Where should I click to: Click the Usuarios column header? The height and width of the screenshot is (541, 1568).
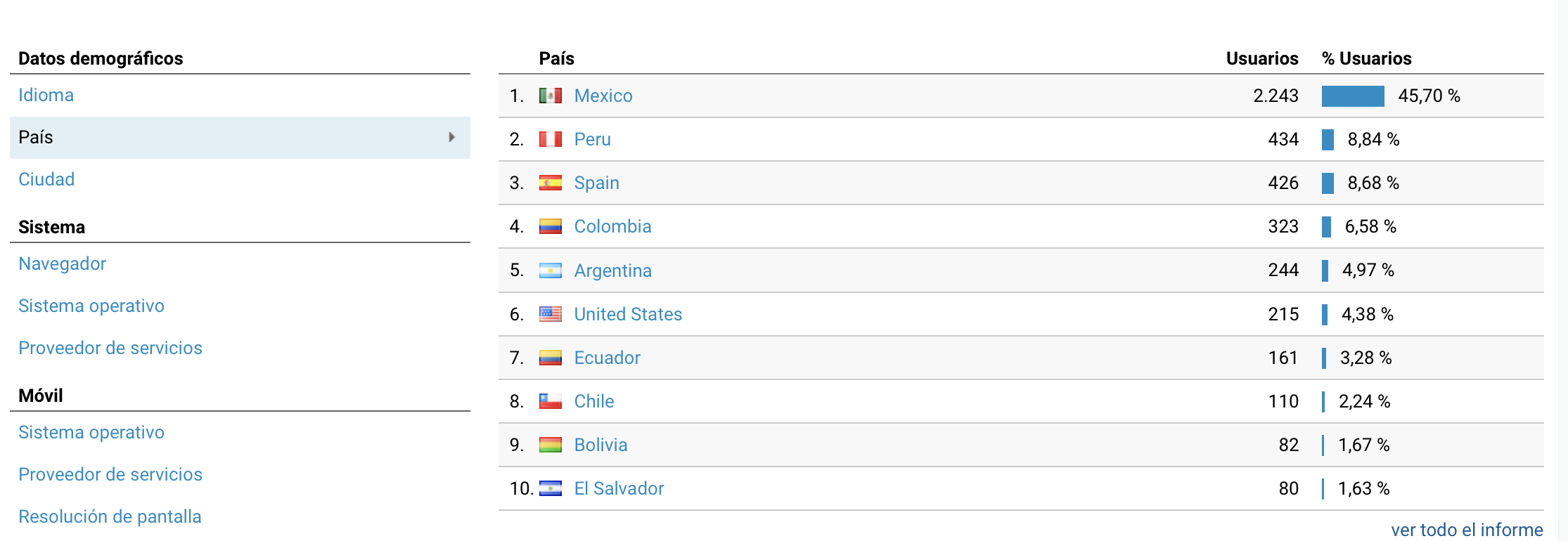[1262, 58]
